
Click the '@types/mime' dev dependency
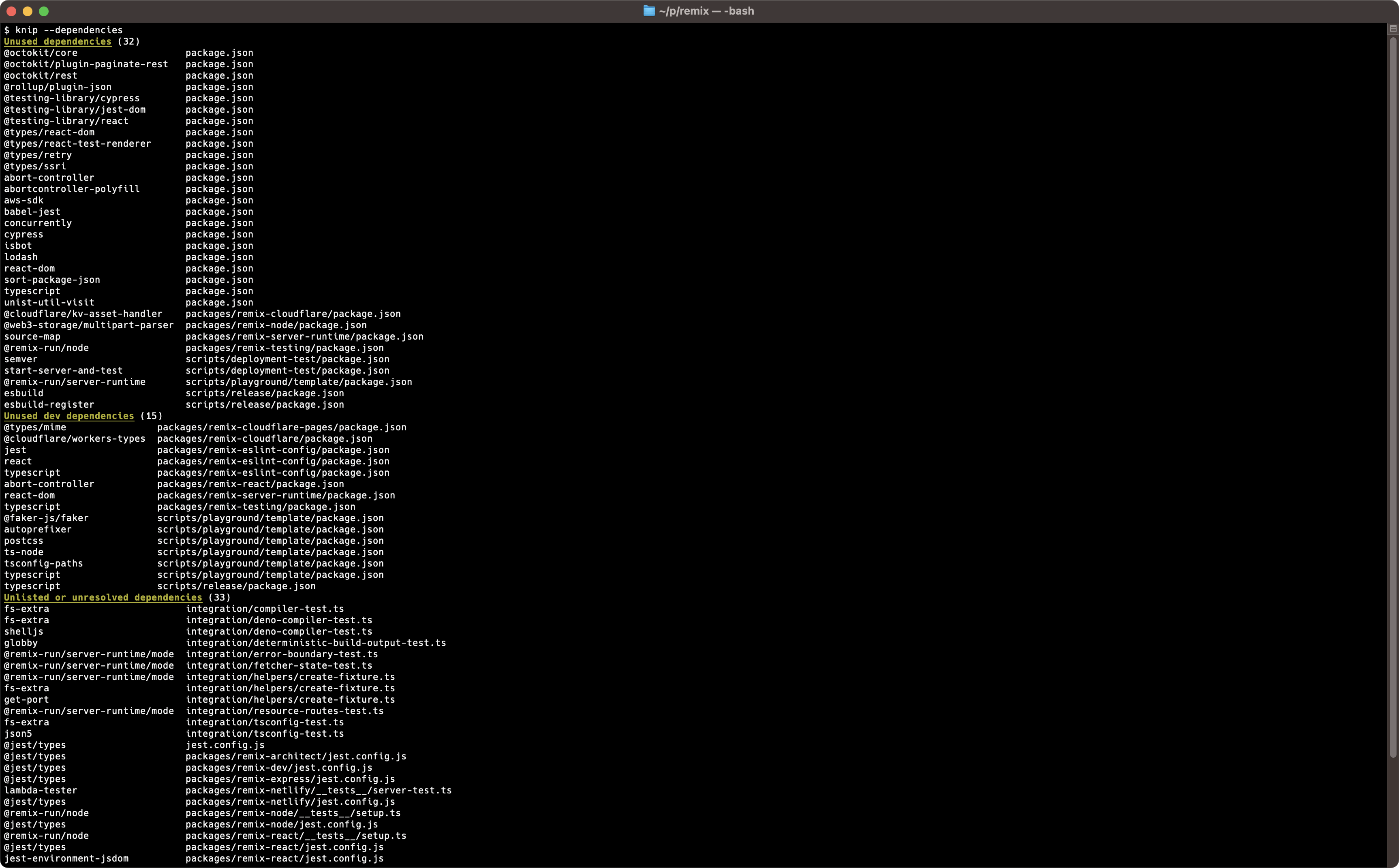tap(35, 427)
